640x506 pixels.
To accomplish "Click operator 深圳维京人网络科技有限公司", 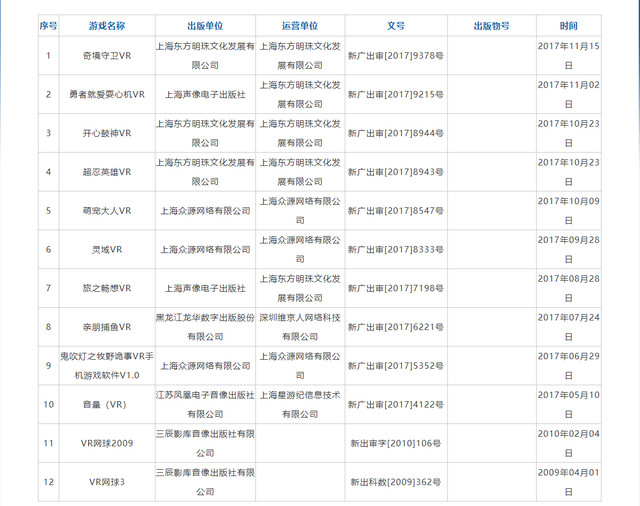I will point(300,327).
